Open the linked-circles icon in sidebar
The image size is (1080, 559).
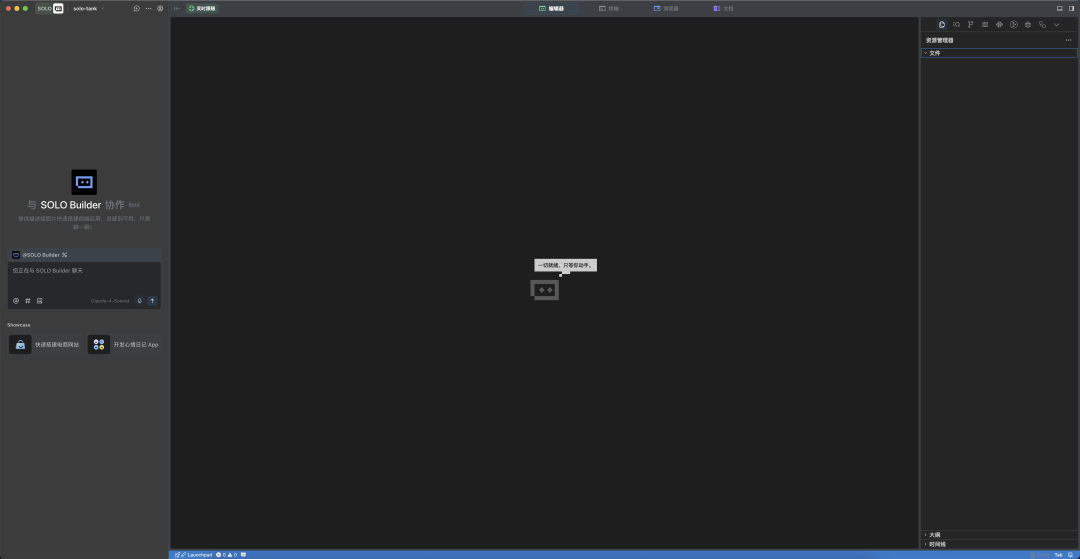(1042, 25)
